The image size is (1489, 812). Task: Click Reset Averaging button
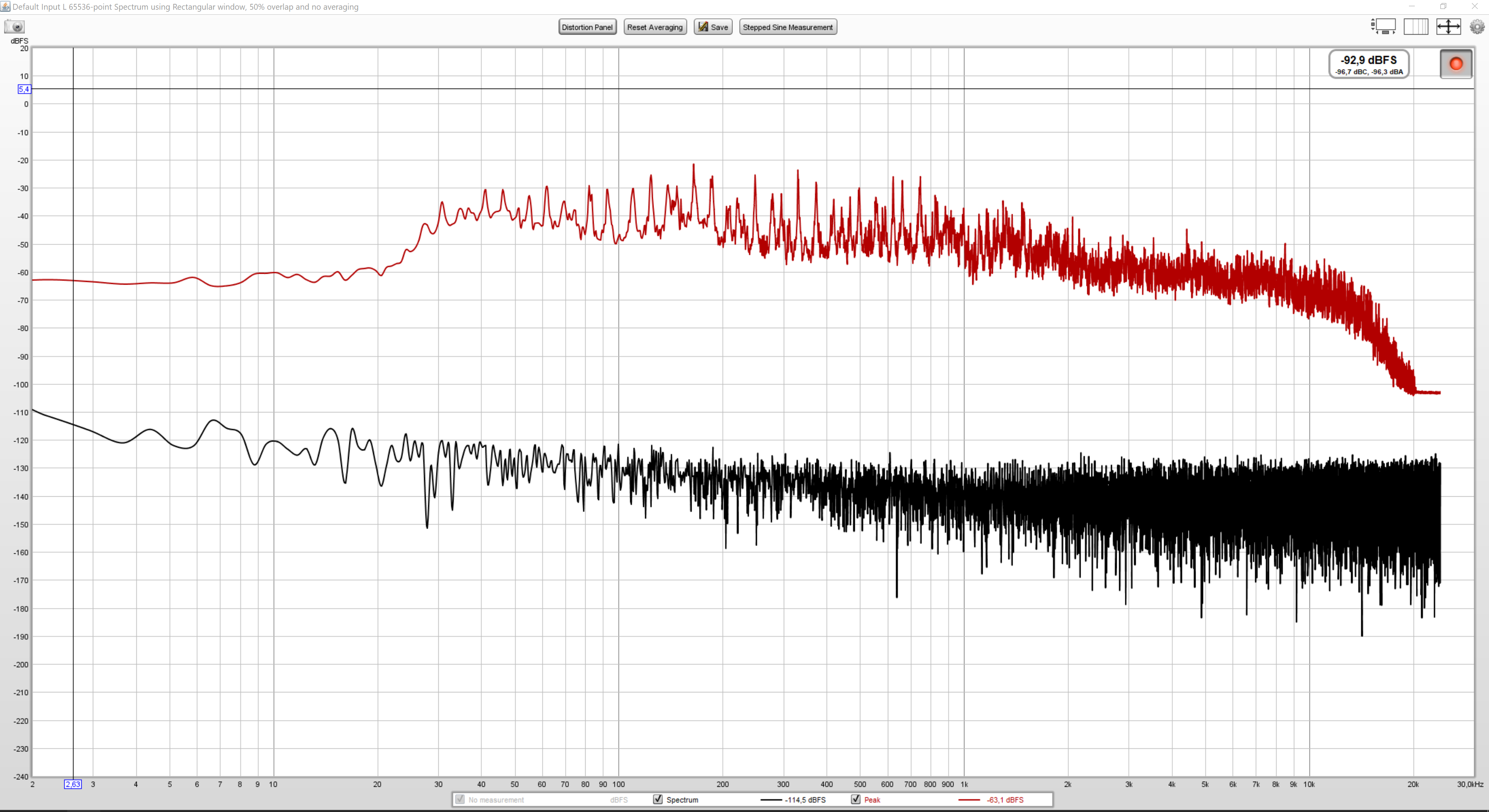pyautogui.click(x=654, y=27)
